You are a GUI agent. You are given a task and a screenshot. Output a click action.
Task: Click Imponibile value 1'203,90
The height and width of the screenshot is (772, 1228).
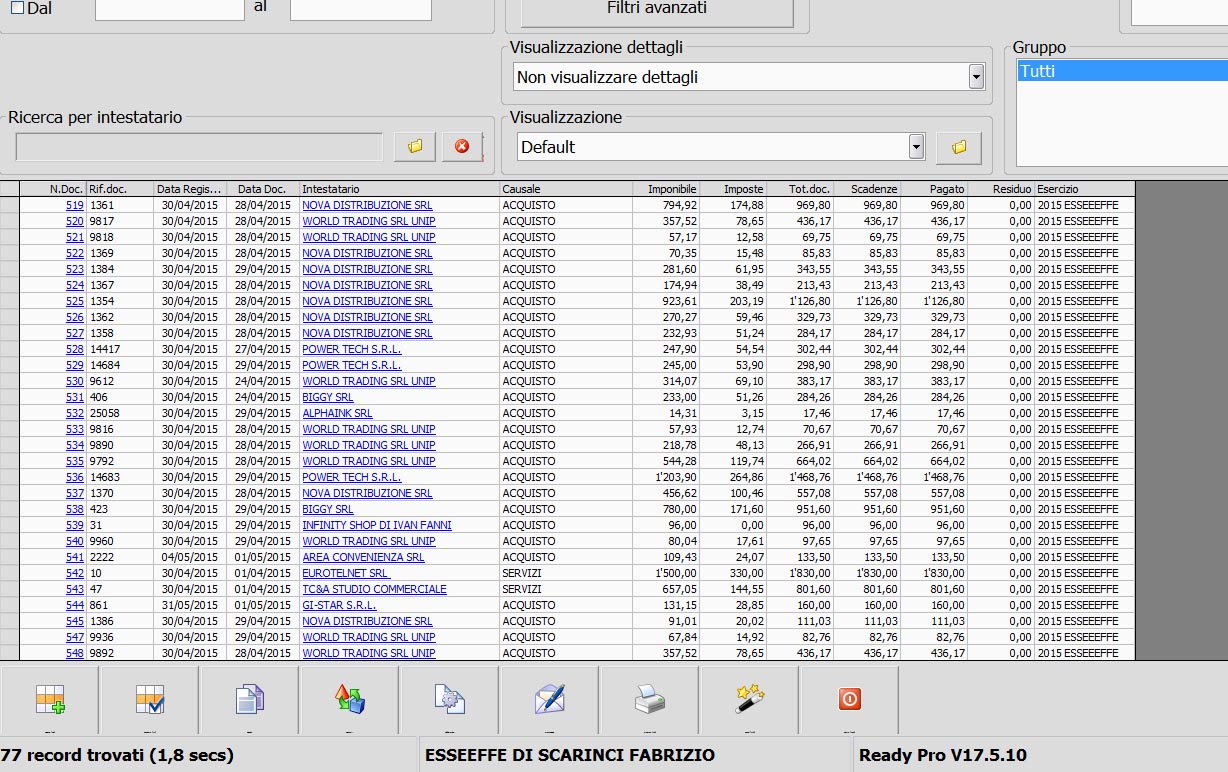point(676,477)
